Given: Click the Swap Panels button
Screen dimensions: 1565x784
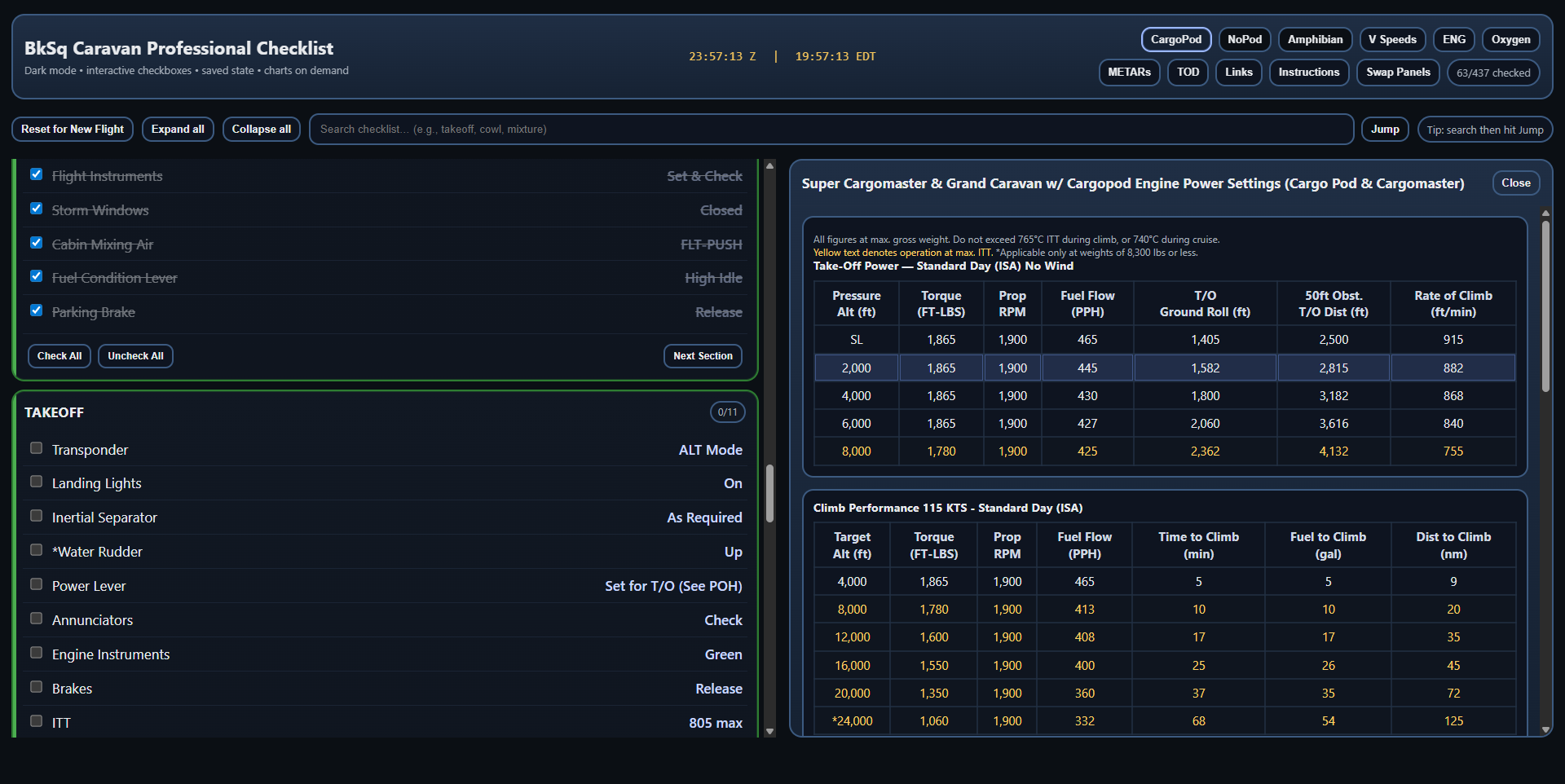Looking at the screenshot, I should click(1398, 73).
